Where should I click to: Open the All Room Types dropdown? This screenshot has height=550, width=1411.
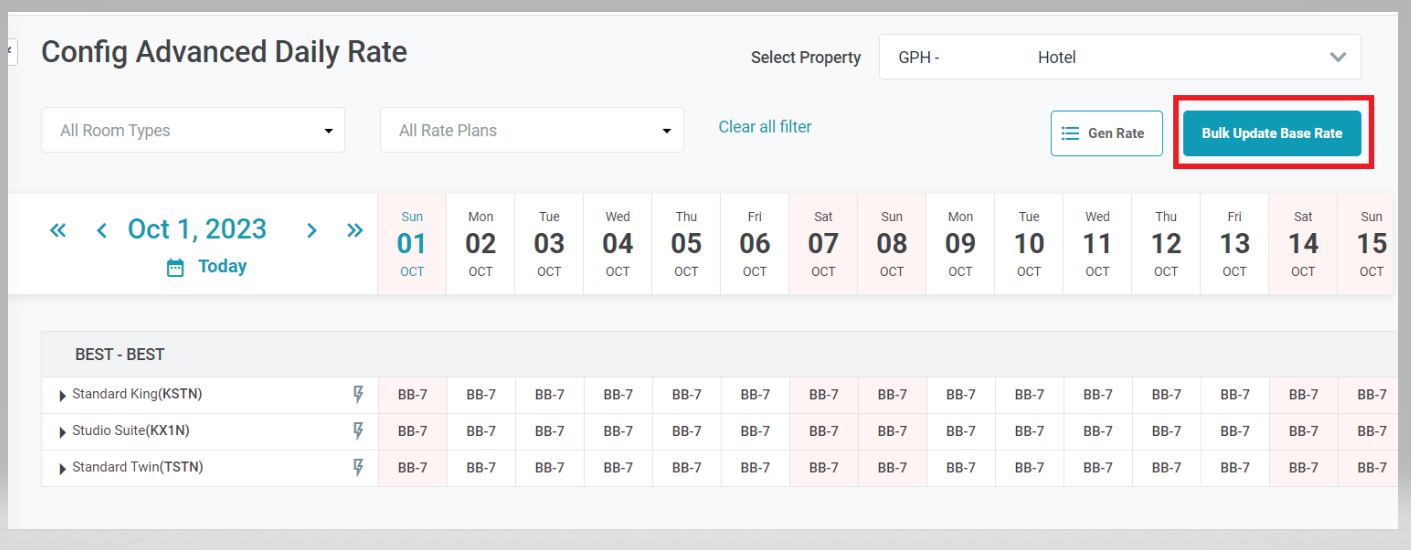point(193,130)
